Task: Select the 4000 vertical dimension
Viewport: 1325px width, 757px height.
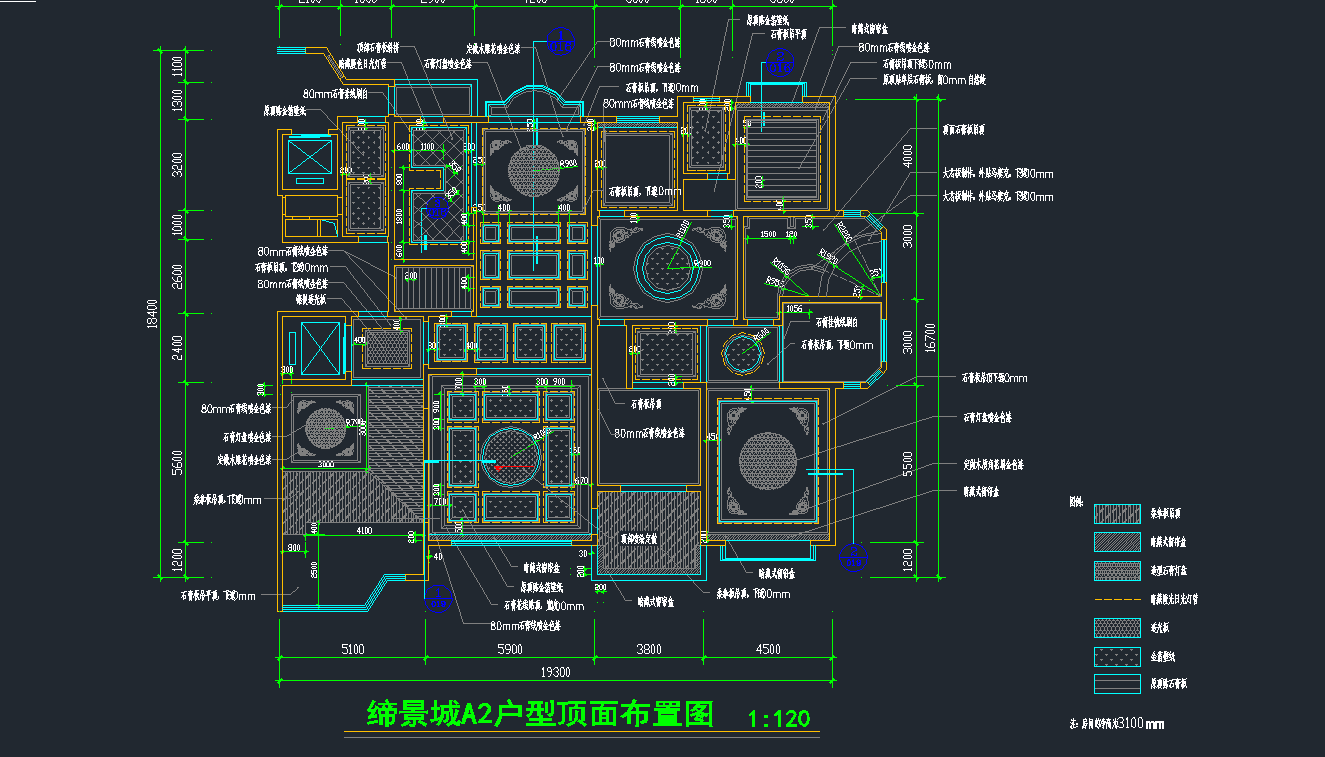Action: (908, 158)
